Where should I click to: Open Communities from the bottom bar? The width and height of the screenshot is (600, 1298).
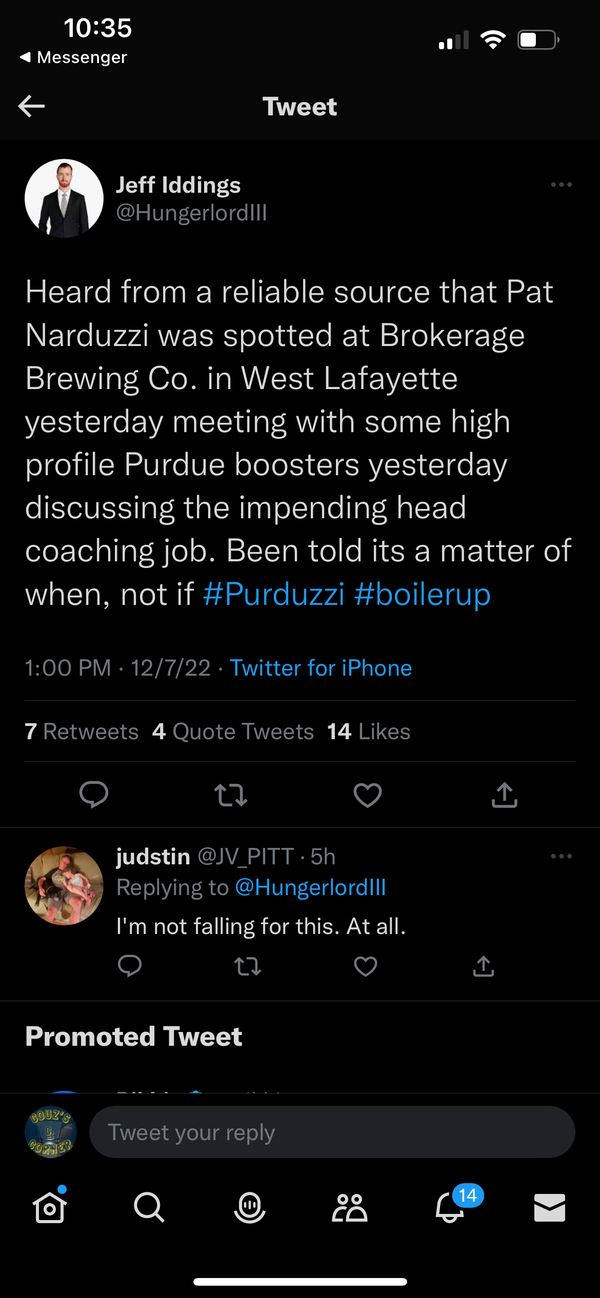[349, 1207]
